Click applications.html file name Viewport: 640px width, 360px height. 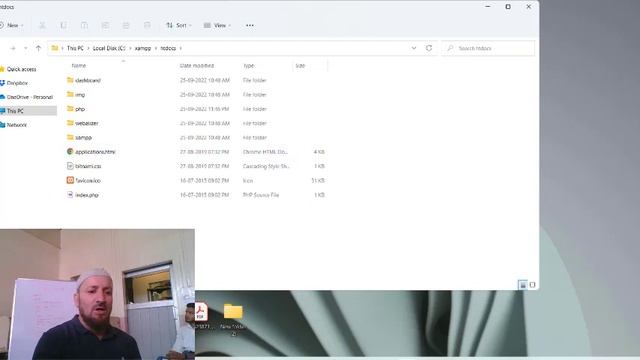[95, 152]
